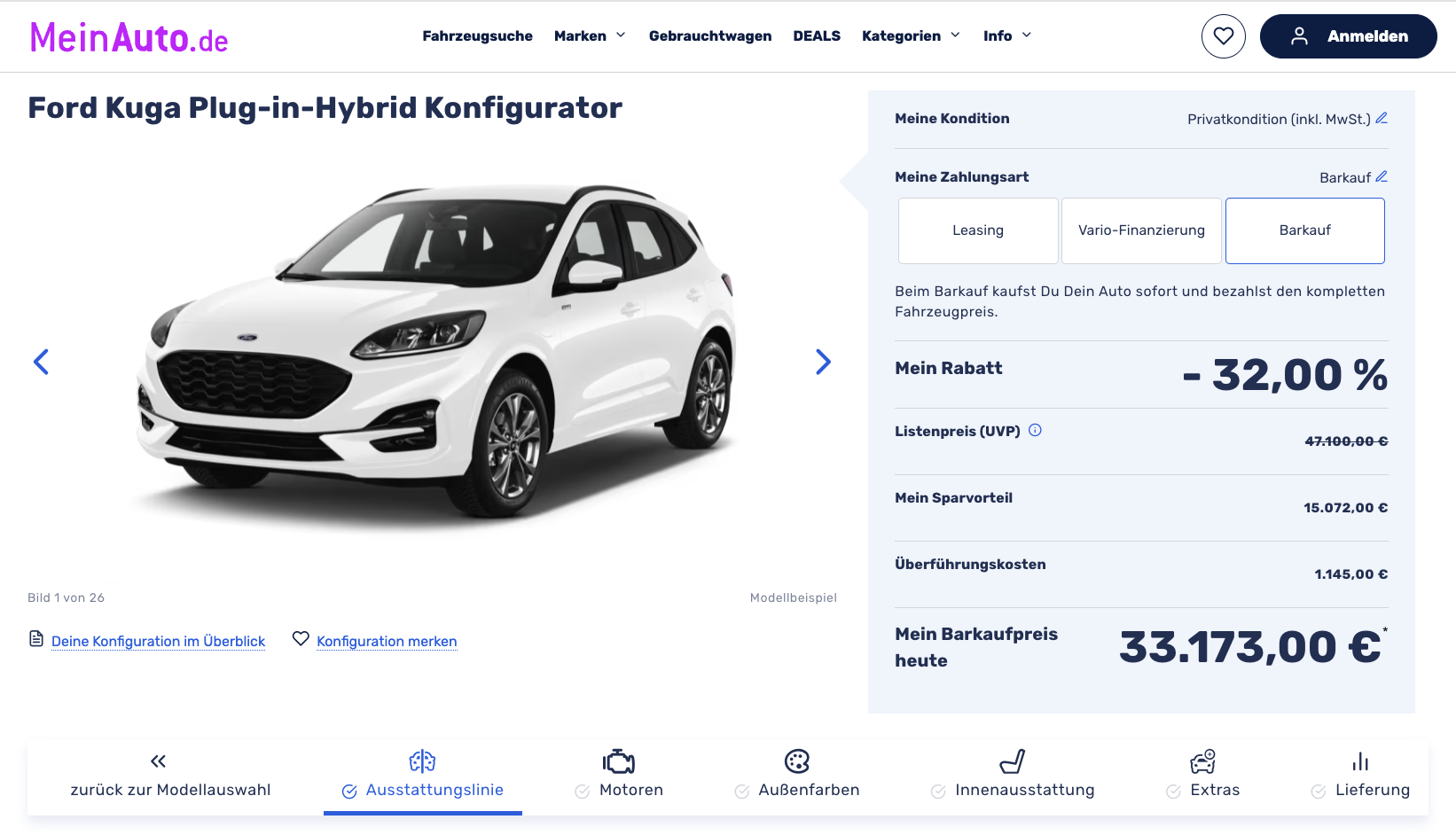The height and width of the screenshot is (835, 1456).
Task: Select the Vario-Finanzierung payment option
Action: 1141,230
